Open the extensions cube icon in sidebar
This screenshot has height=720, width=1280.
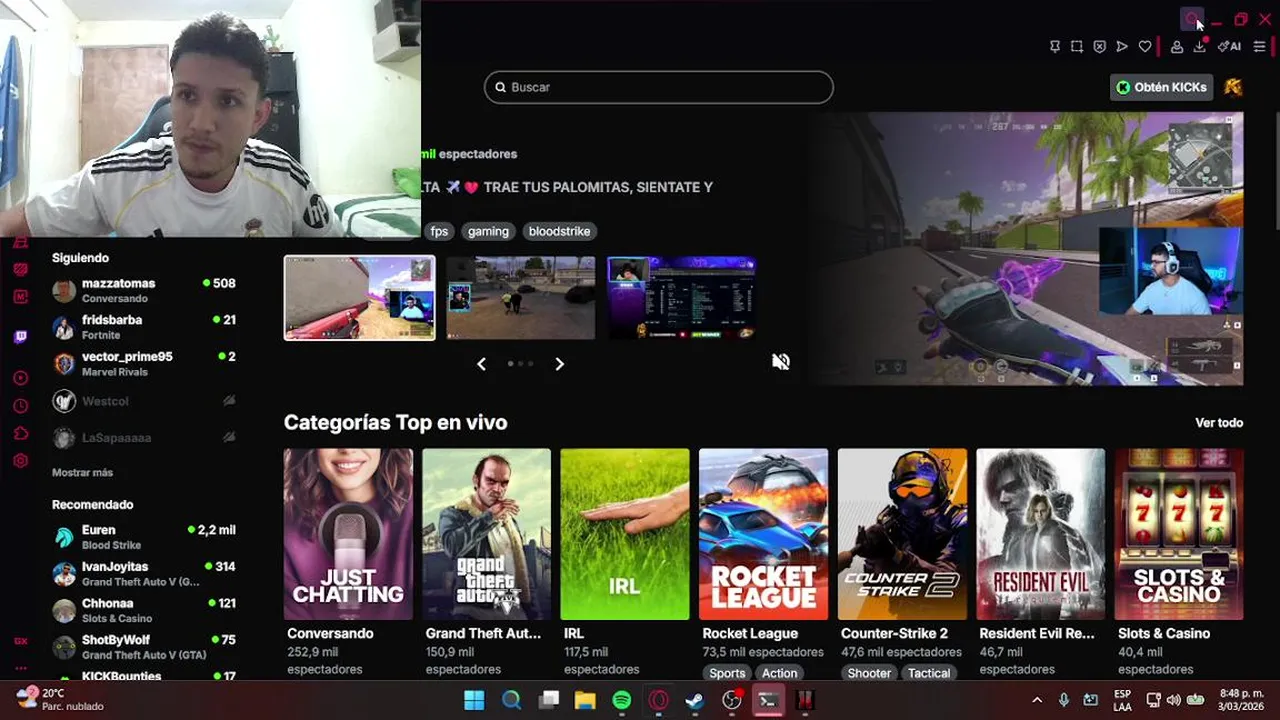(x=21, y=434)
